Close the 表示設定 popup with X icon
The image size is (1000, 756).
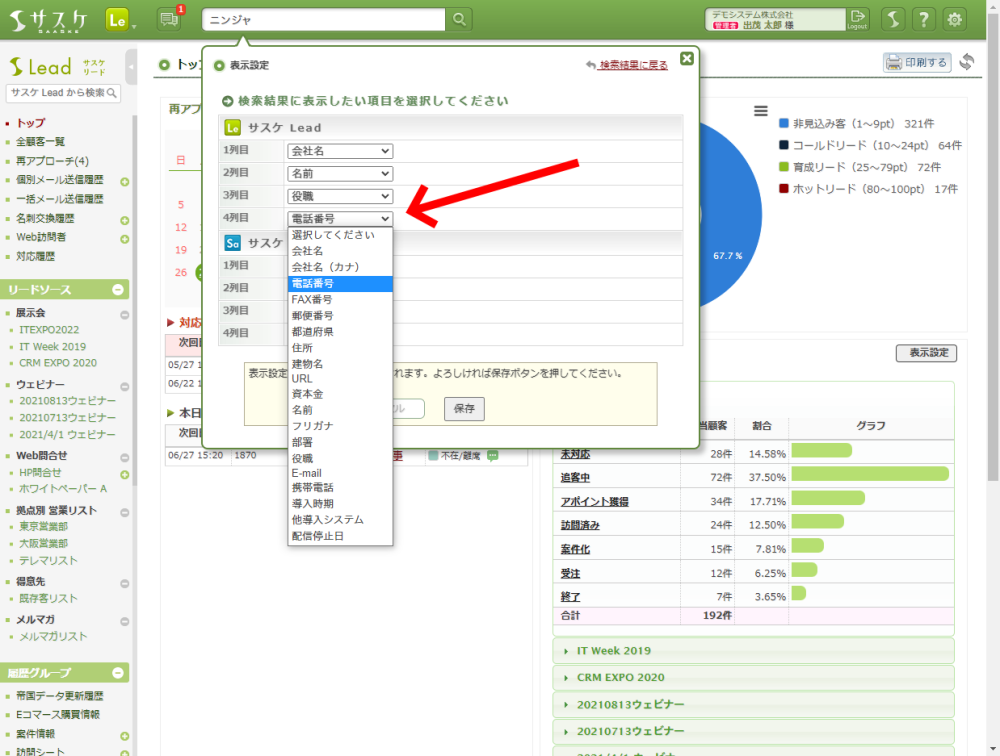pos(686,59)
